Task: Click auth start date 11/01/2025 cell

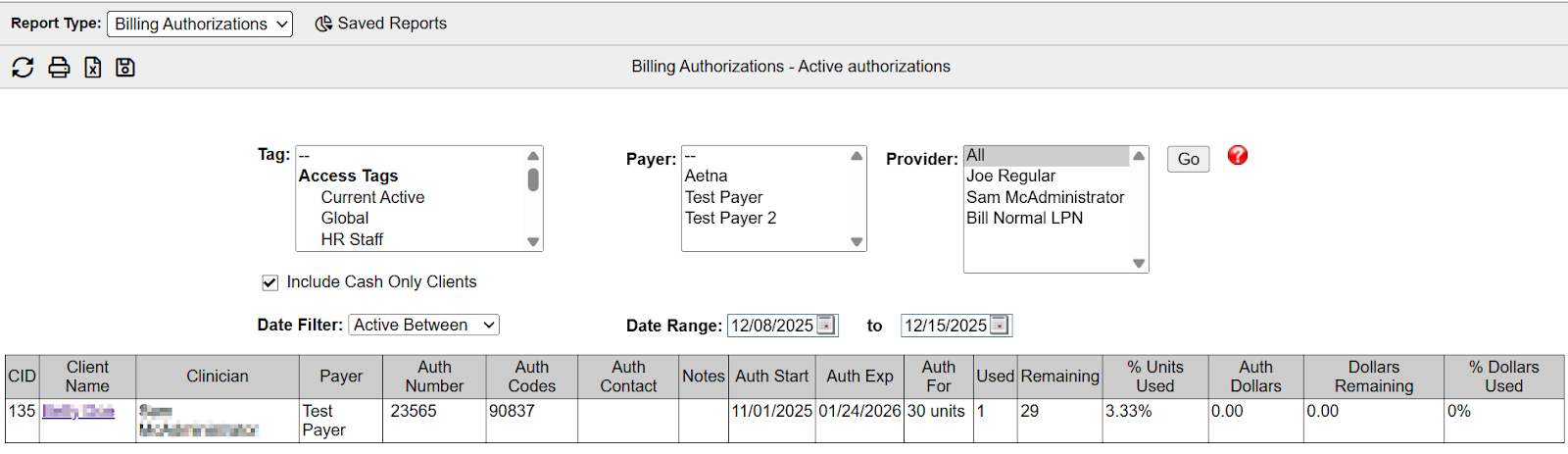Action: 772,421
